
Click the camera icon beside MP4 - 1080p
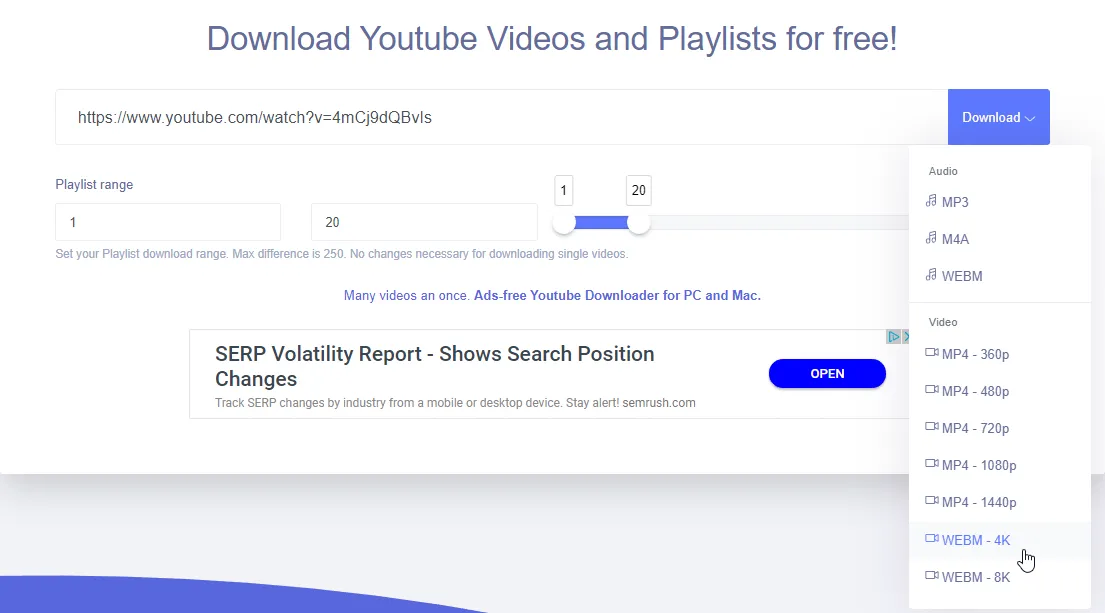pyautogui.click(x=932, y=464)
